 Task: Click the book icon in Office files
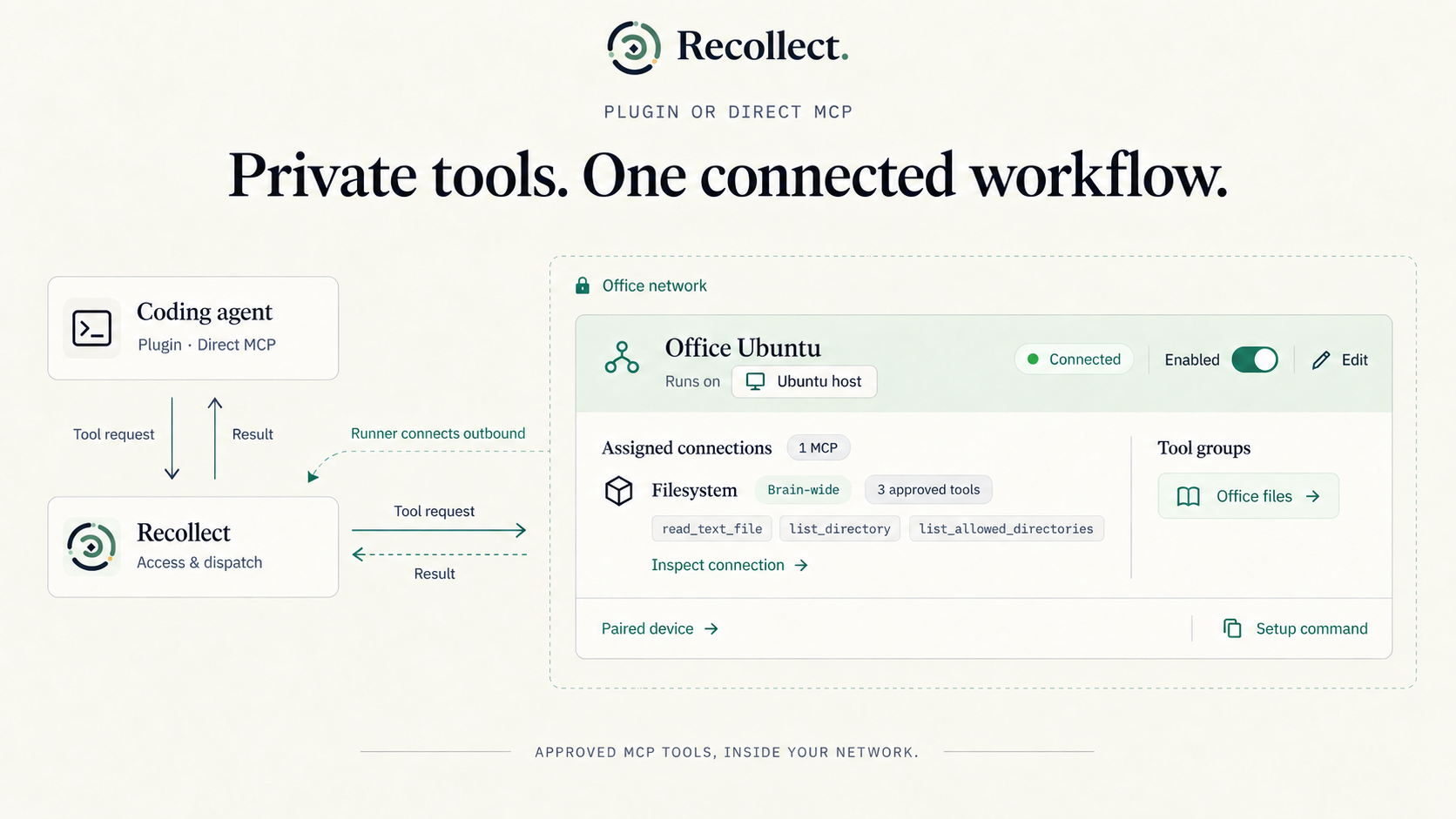click(1188, 496)
